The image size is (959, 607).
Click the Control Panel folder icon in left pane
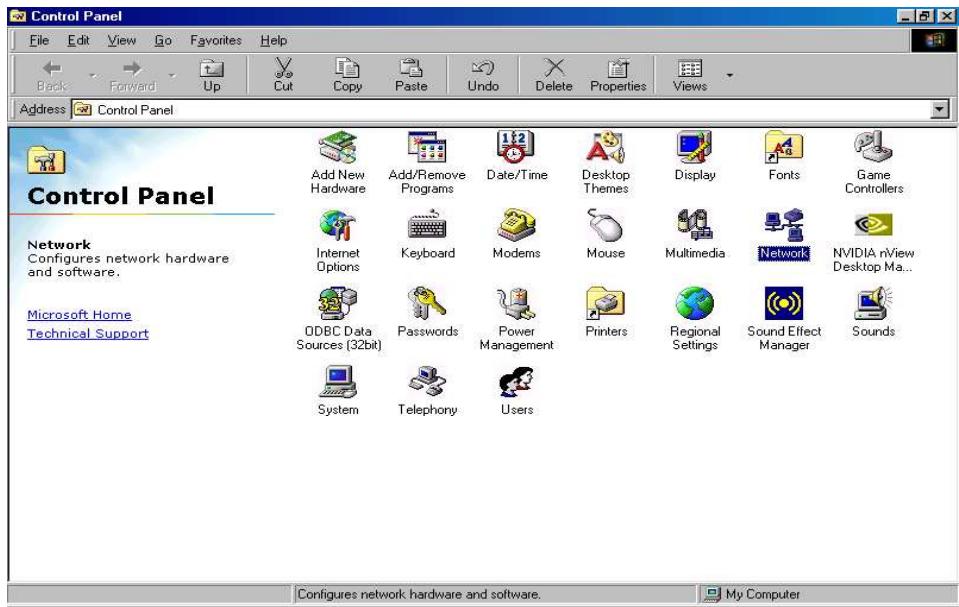[x=46, y=160]
